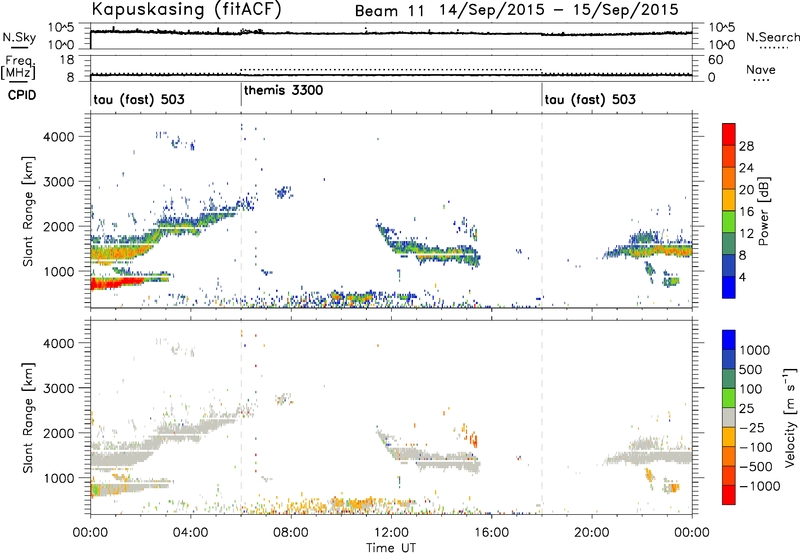Image resolution: width=800 pixels, height=554 pixels.
Task: Click the "20" value on the power colorbar
Action: point(746,190)
